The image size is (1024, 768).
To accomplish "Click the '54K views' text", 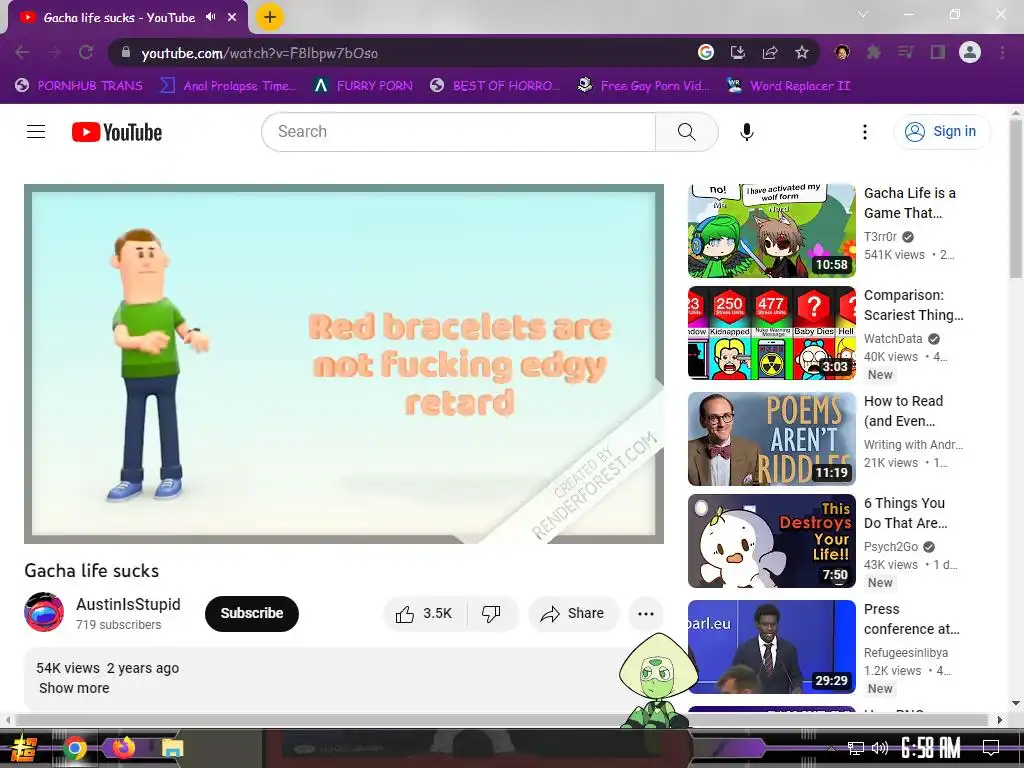I will point(68,668).
